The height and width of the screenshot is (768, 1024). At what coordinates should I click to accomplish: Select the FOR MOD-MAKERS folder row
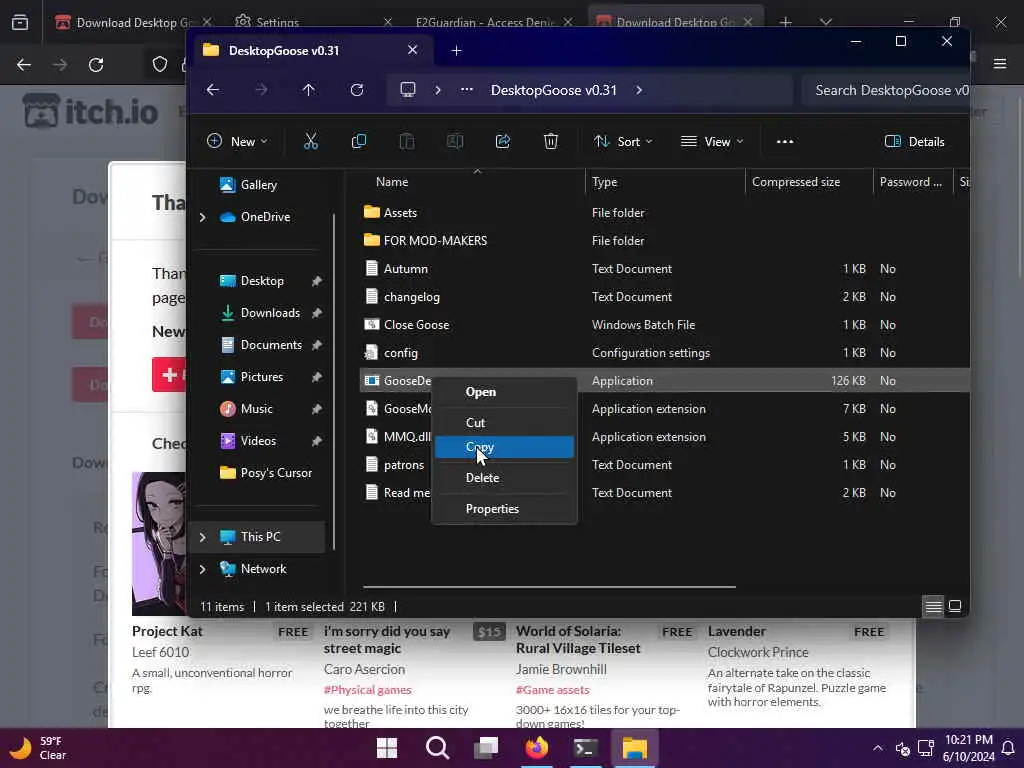pyautogui.click(x=664, y=240)
